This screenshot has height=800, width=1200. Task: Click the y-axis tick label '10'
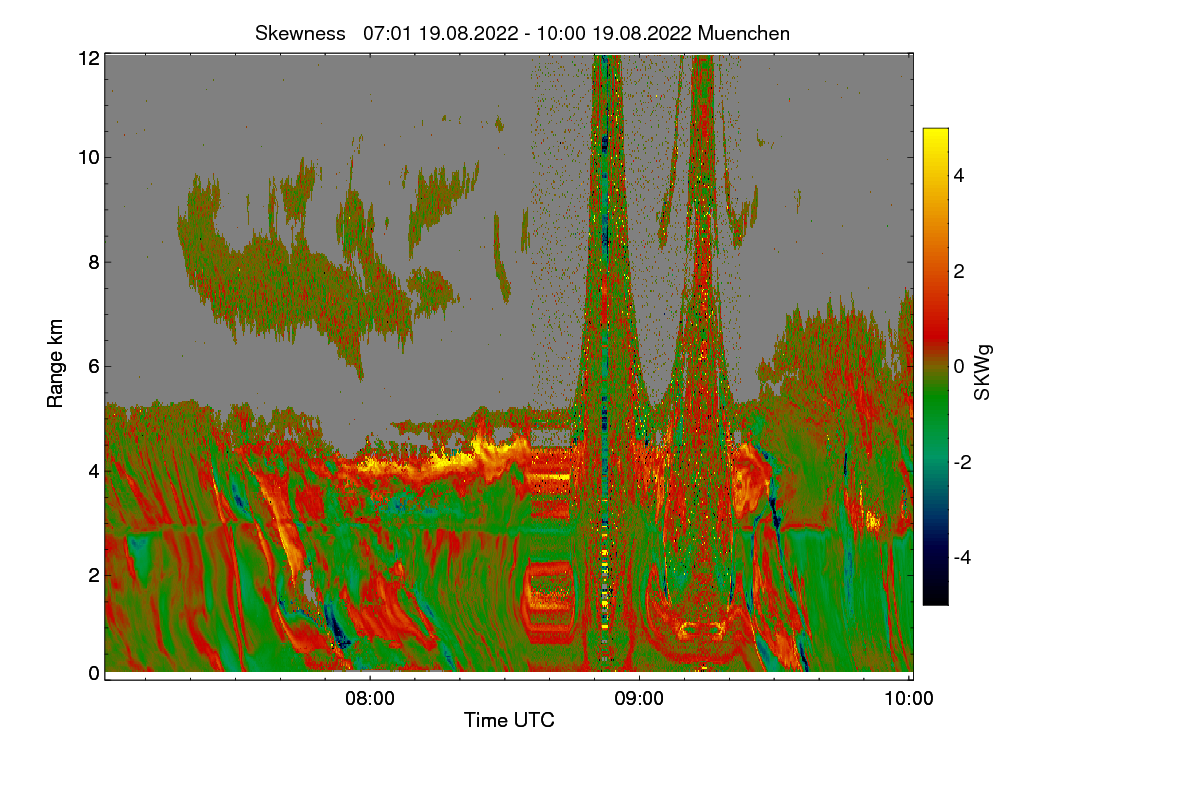(x=89, y=157)
